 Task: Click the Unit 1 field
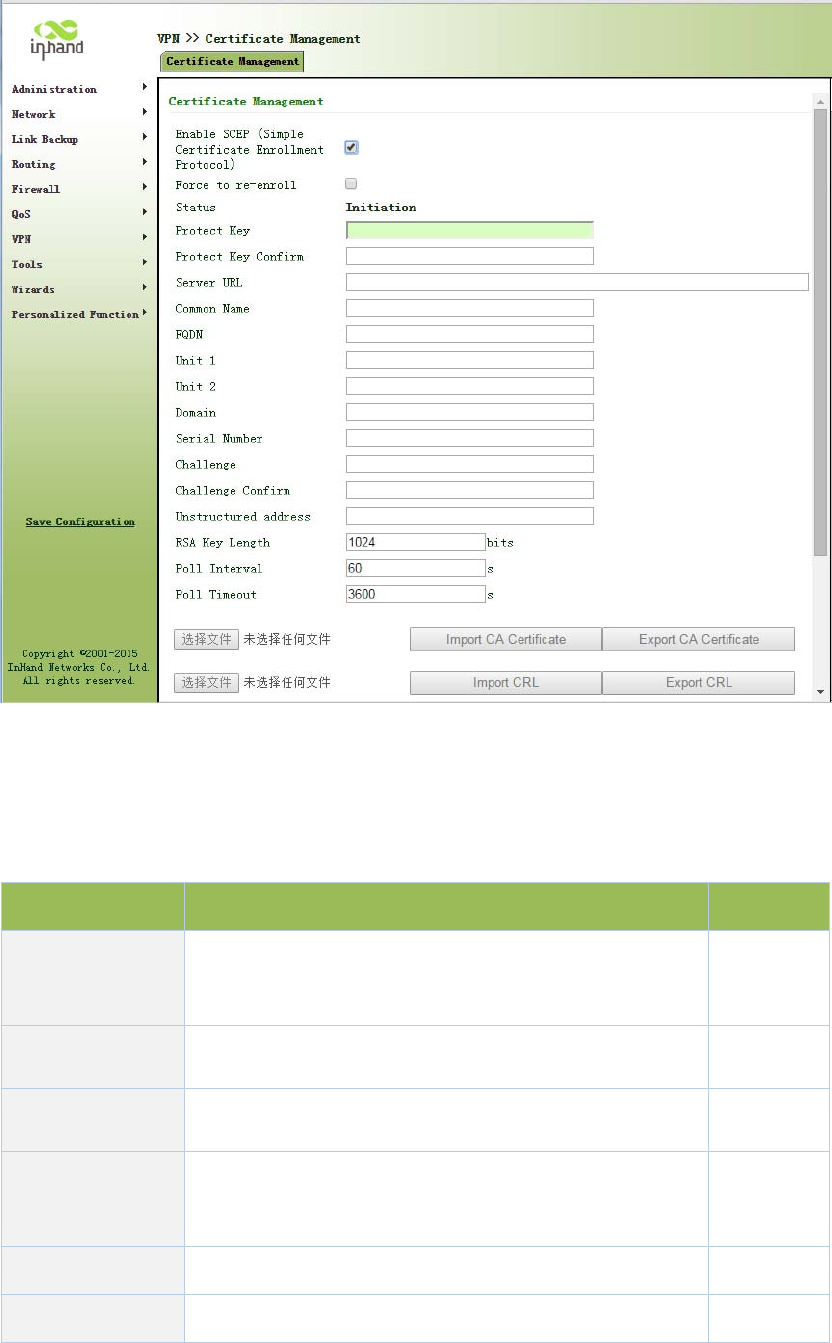[470, 360]
